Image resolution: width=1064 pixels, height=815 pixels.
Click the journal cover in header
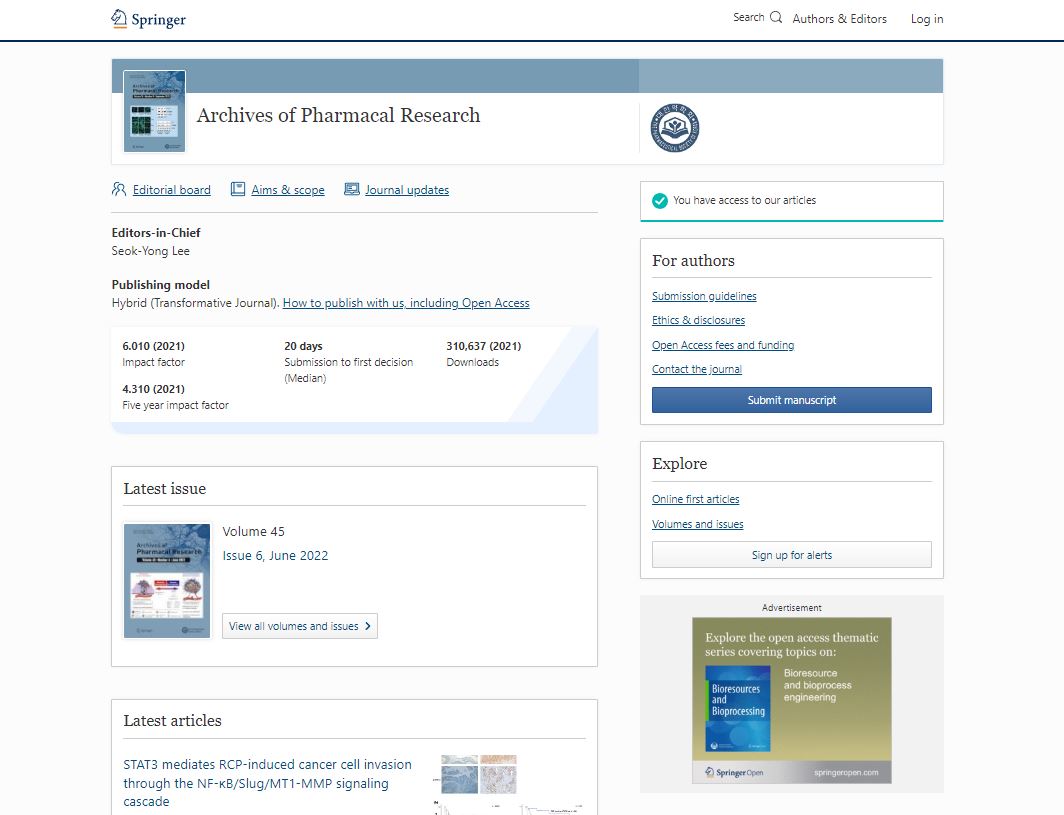coord(154,111)
